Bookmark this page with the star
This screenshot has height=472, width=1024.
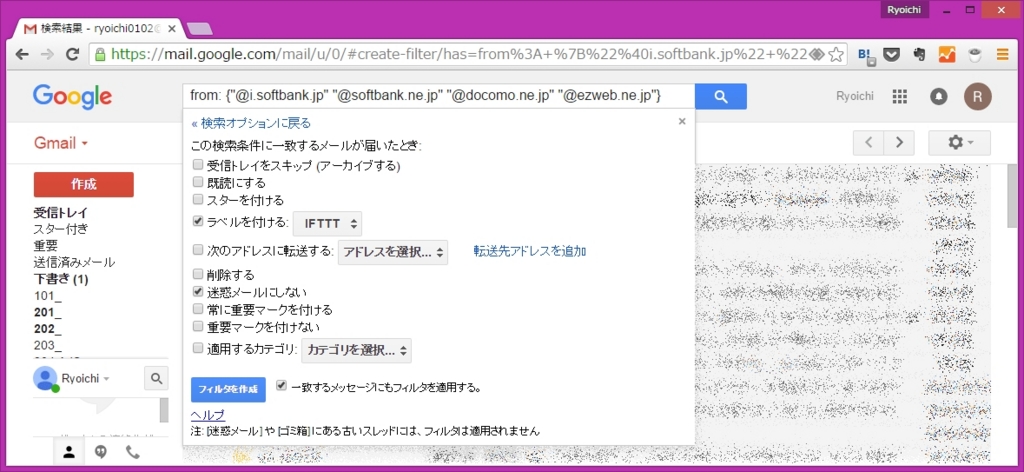835,55
